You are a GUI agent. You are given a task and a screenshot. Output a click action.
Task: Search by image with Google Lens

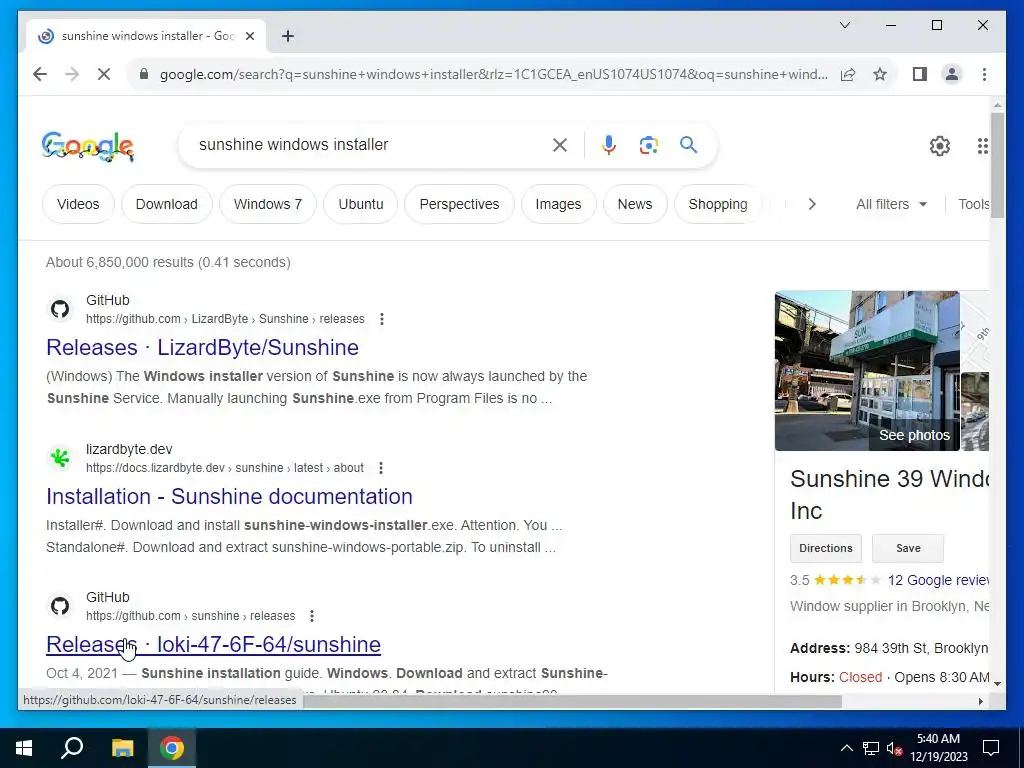click(x=648, y=145)
